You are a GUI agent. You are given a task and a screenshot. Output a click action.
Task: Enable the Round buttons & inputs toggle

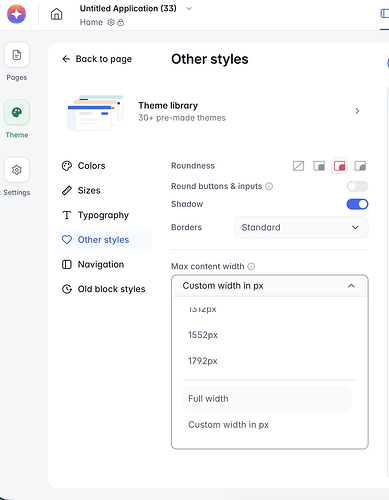point(357,186)
